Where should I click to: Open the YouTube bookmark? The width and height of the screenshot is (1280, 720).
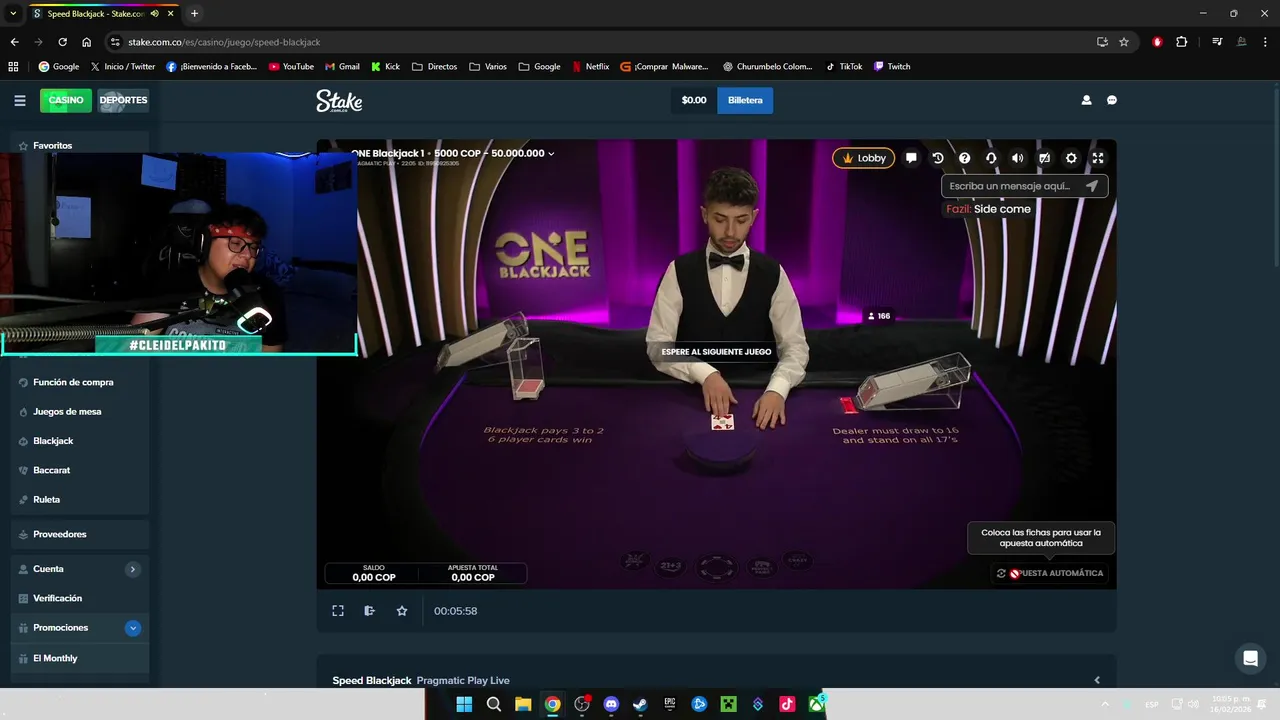[291, 66]
